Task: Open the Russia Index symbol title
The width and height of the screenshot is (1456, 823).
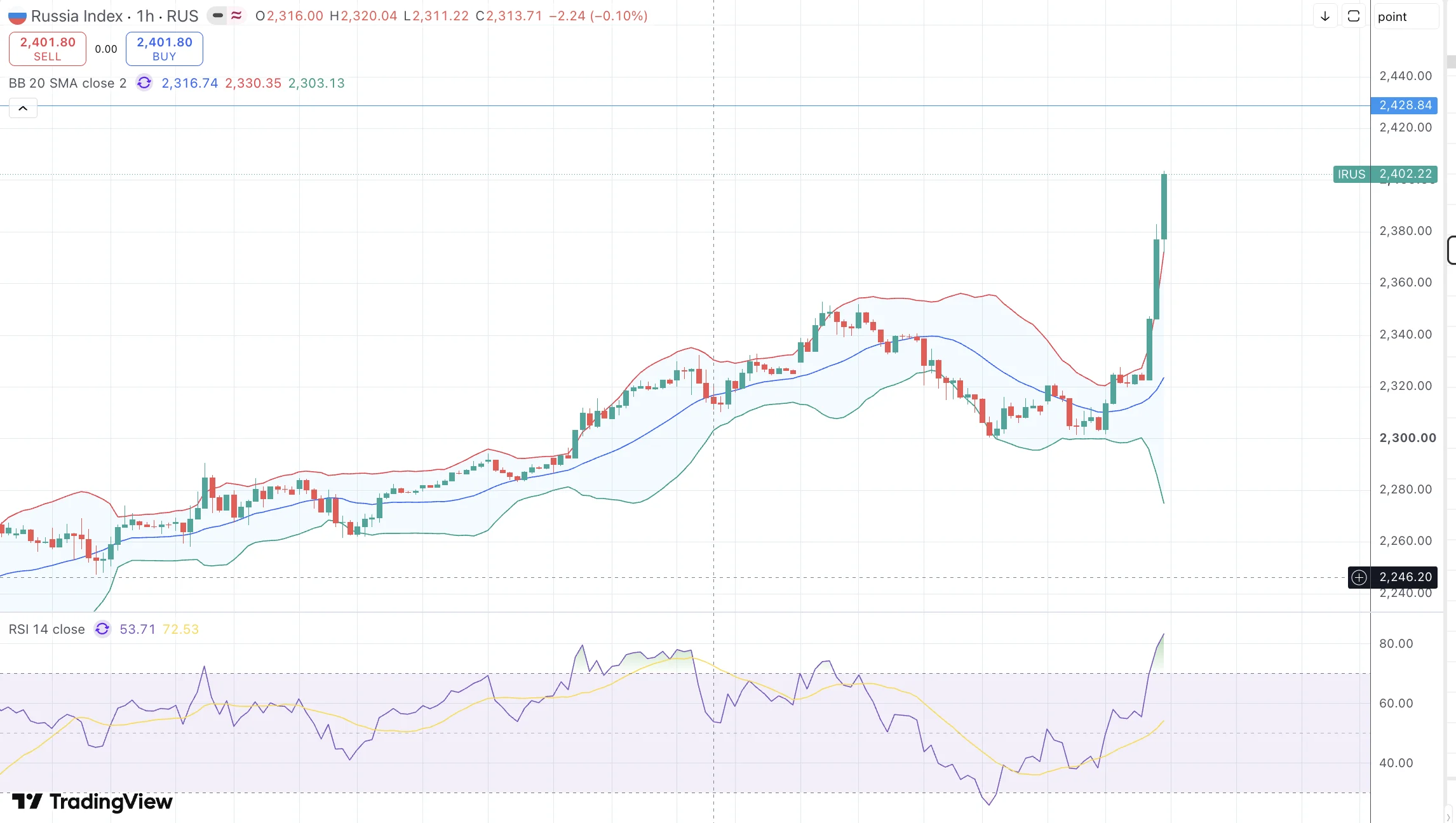Action: [77, 16]
